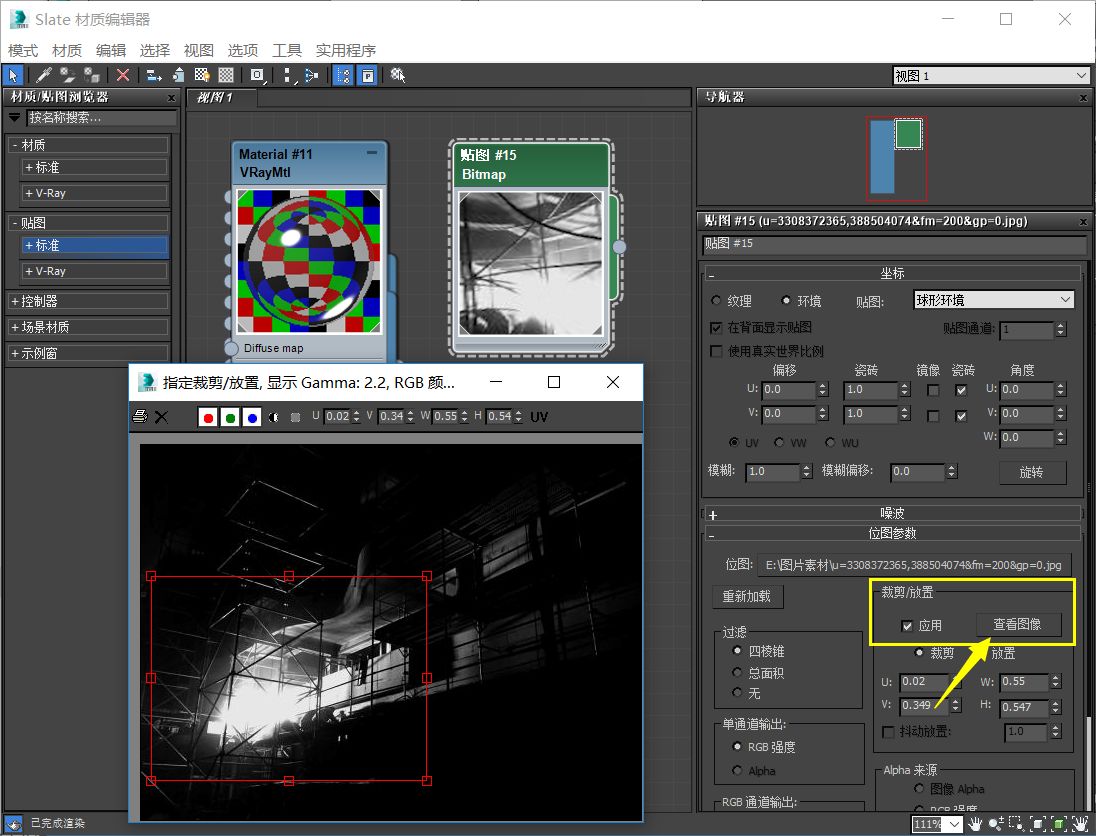Select the arrow selection tool
Image resolution: width=1096 pixels, height=836 pixels.
coord(13,75)
